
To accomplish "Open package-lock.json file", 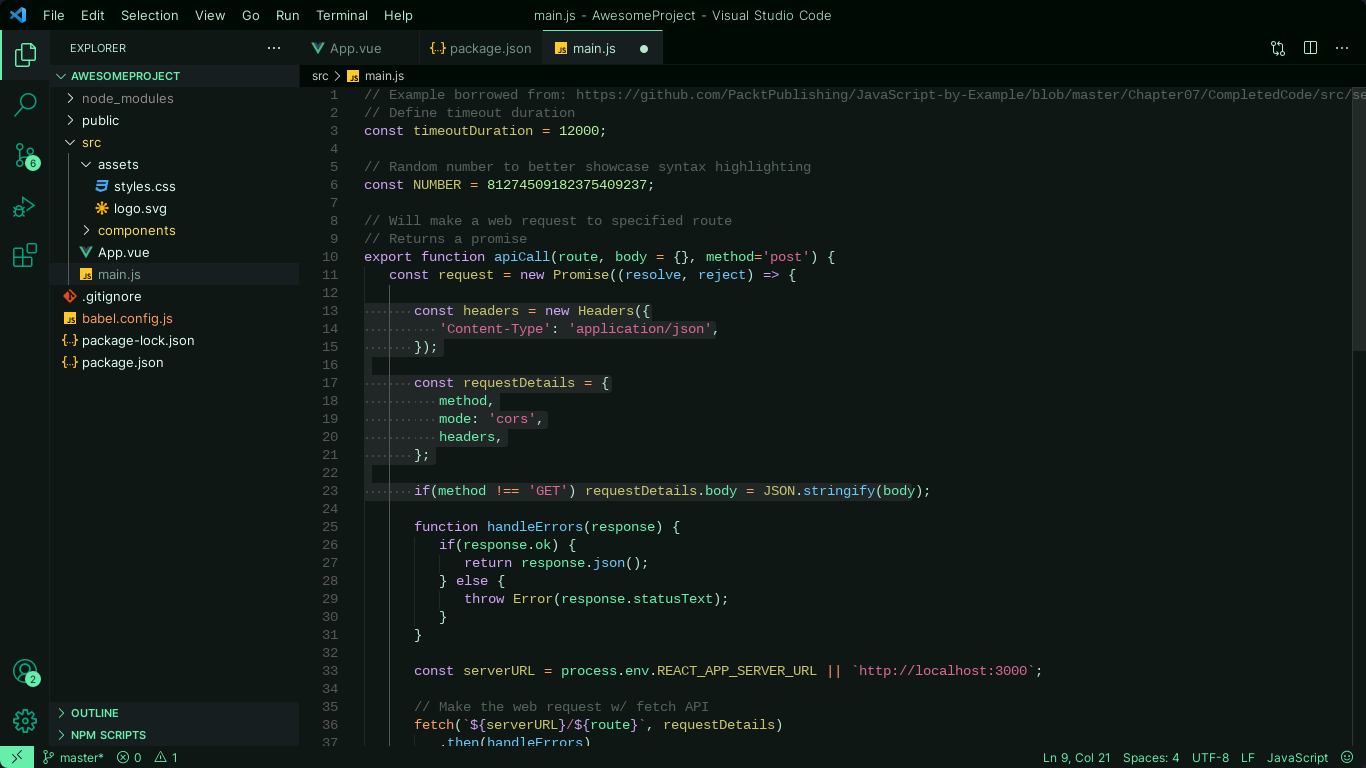I will click(x=175, y=340).
